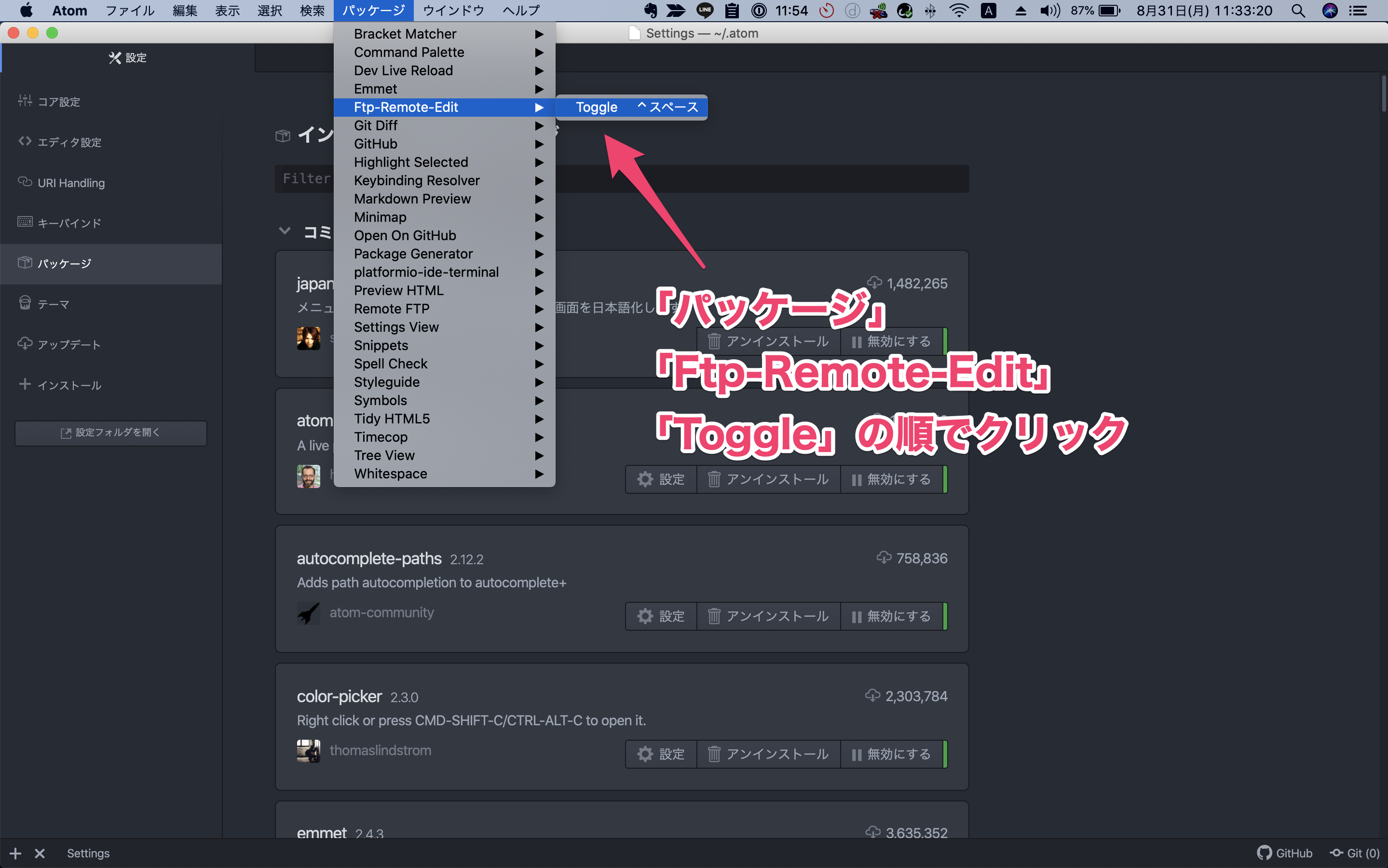The width and height of the screenshot is (1388, 868).
Task: Click 無効にする for the atom package
Action: click(x=891, y=479)
